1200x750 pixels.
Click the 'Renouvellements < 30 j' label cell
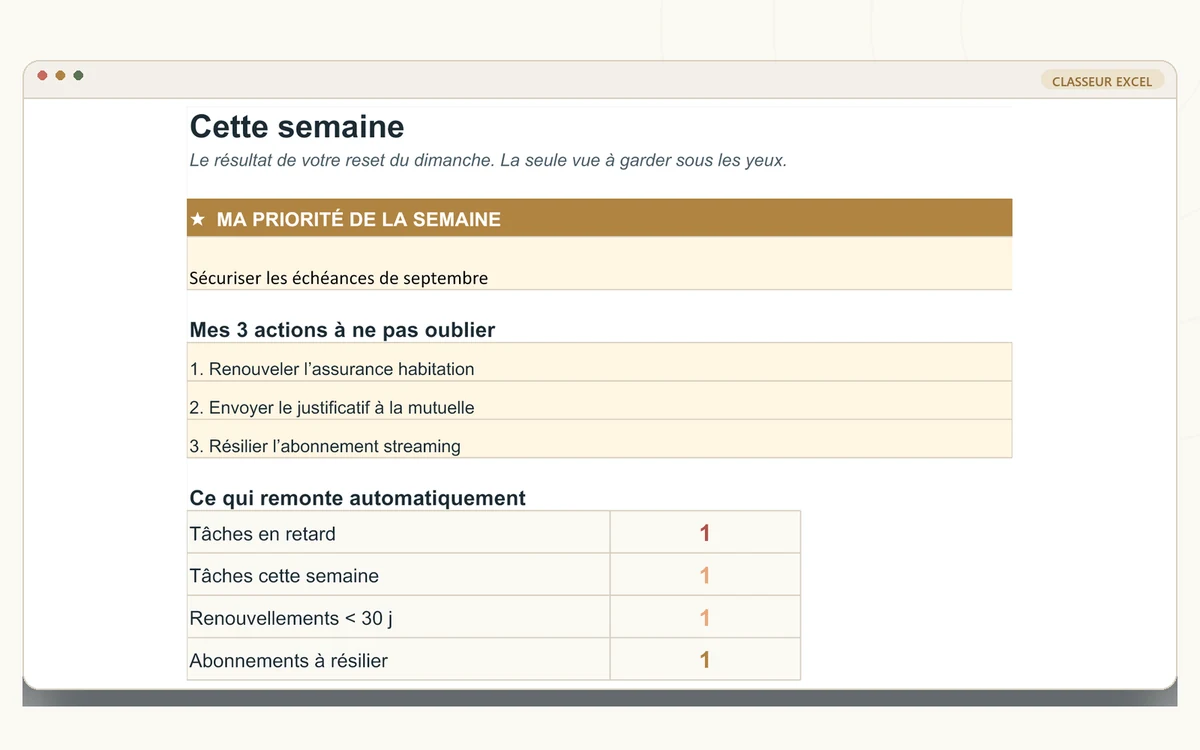[x=398, y=617]
